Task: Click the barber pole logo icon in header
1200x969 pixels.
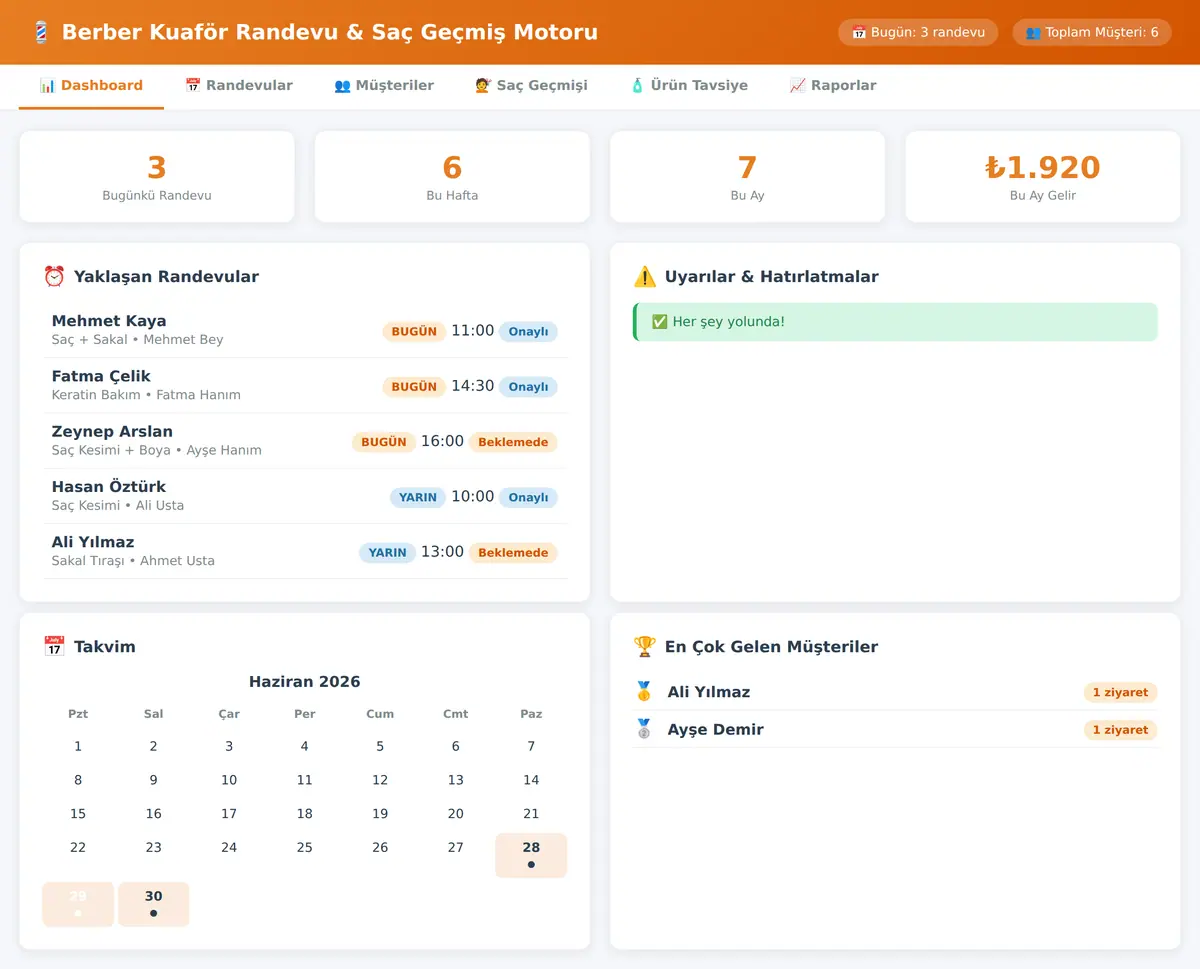Action: [x=41, y=32]
